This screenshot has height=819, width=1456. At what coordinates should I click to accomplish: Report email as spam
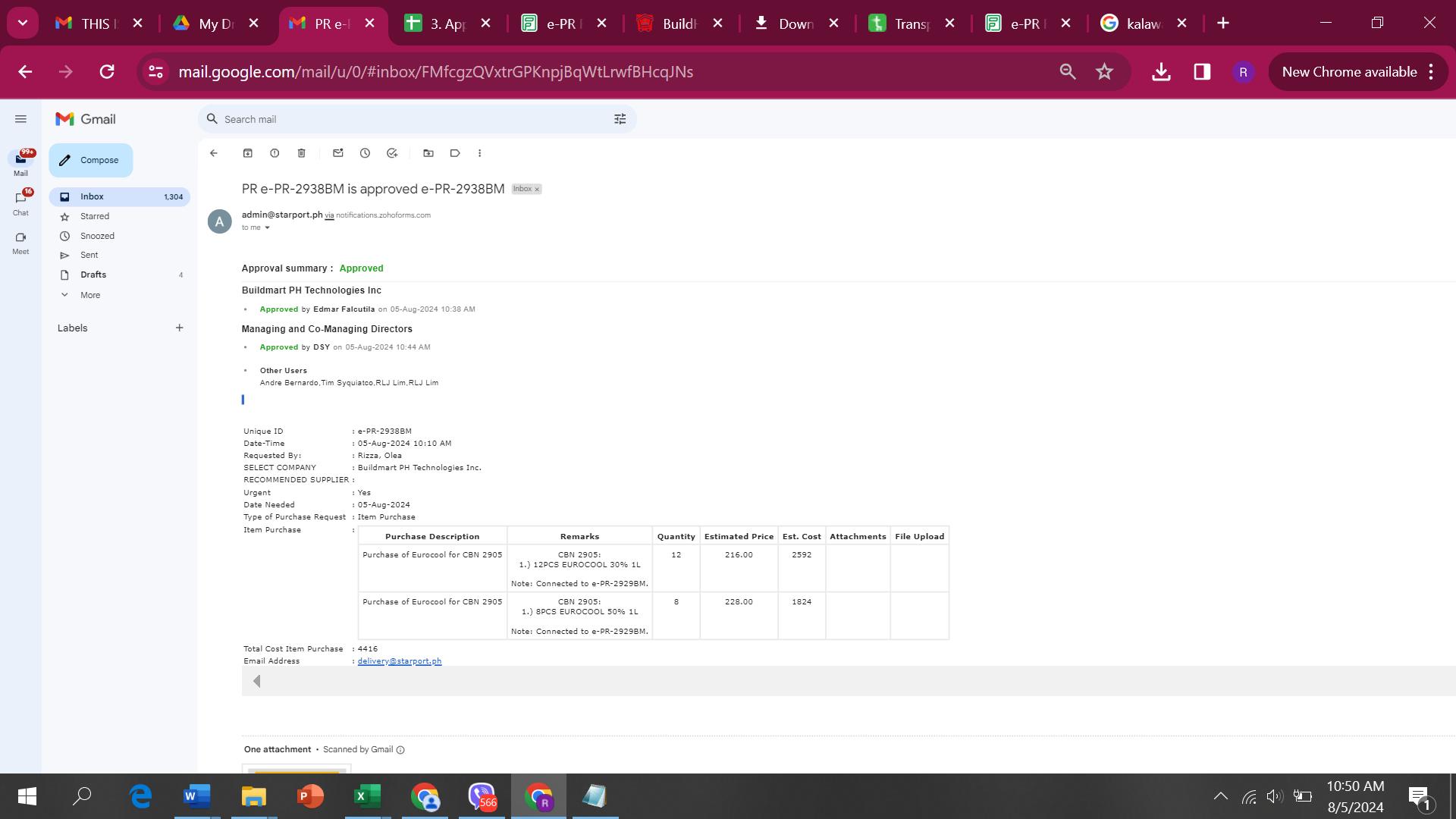pos(275,153)
